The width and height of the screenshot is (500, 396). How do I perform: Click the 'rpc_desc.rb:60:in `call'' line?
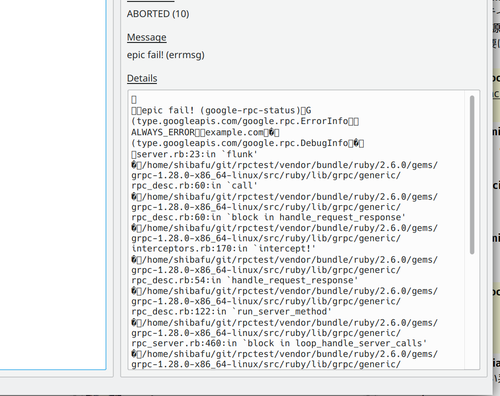(194, 186)
